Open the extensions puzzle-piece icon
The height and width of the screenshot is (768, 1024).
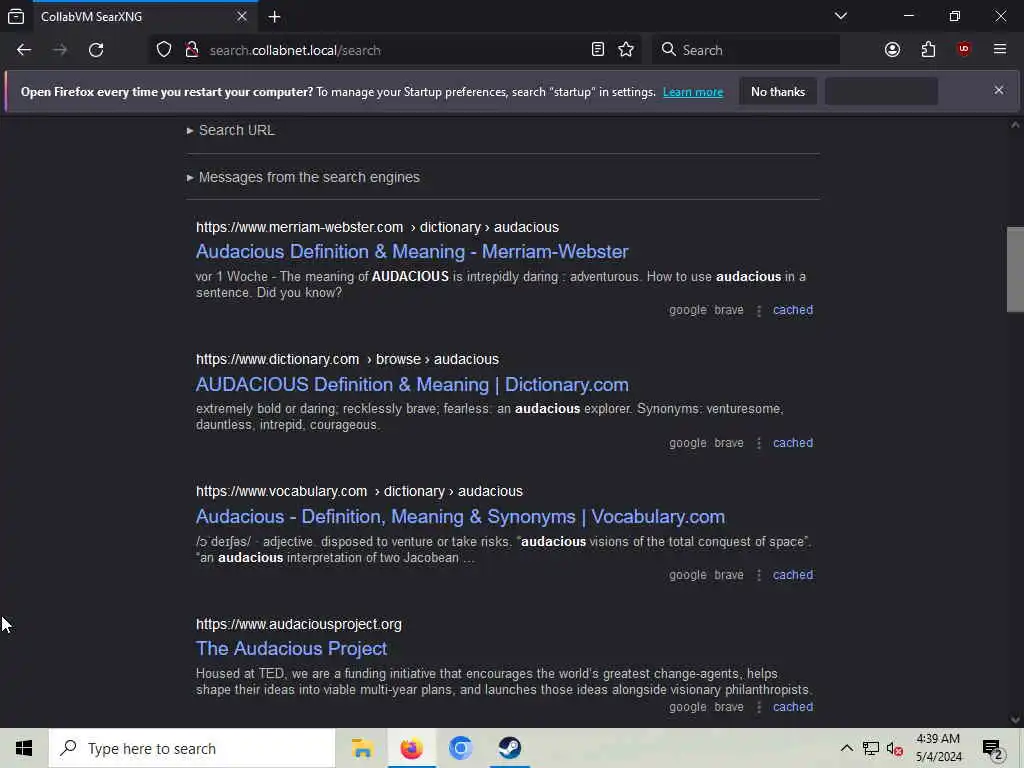tap(928, 50)
